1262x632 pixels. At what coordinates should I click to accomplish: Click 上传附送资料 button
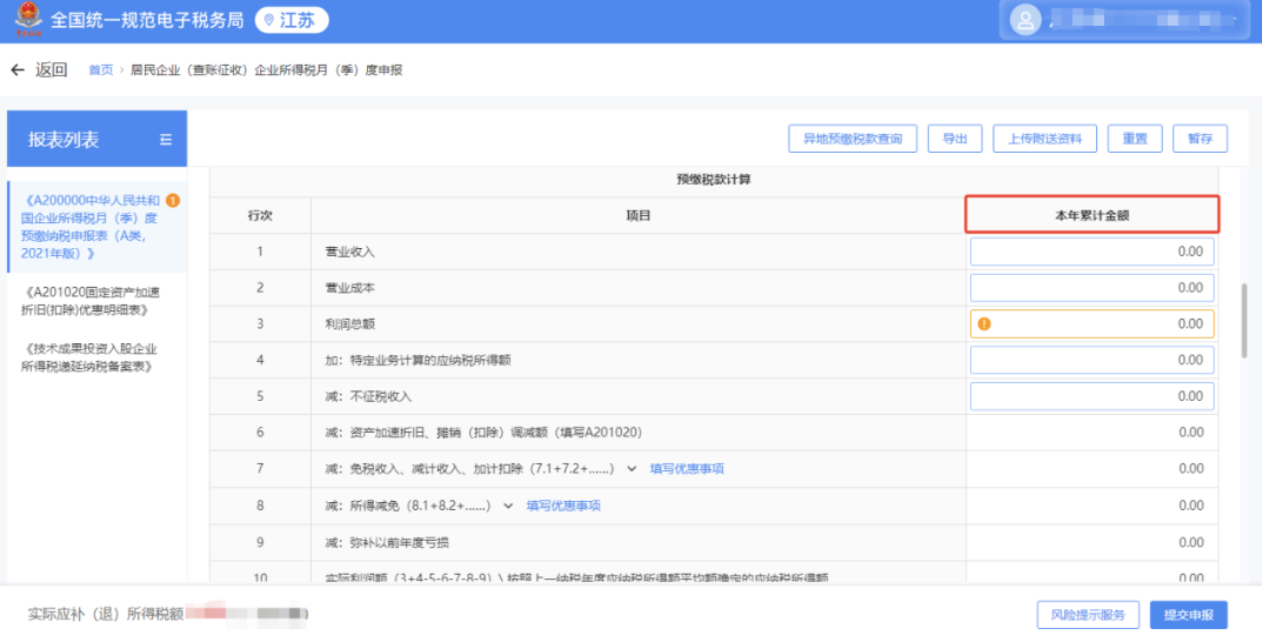(x=1045, y=139)
